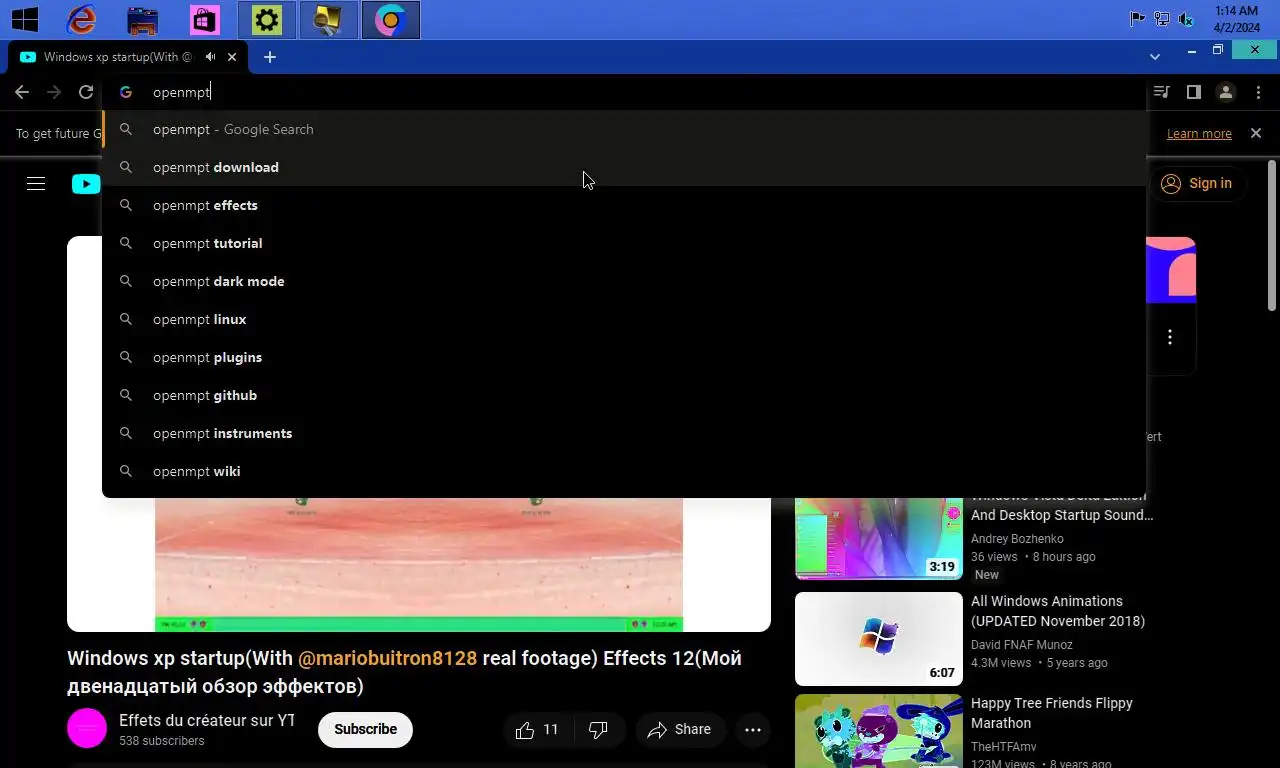Open the Windows Start menu

pyautogui.click(x=24, y=19)
